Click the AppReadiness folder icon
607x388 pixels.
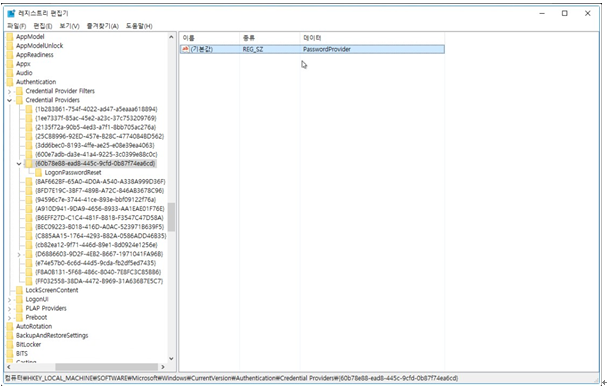tap(10, 55)
